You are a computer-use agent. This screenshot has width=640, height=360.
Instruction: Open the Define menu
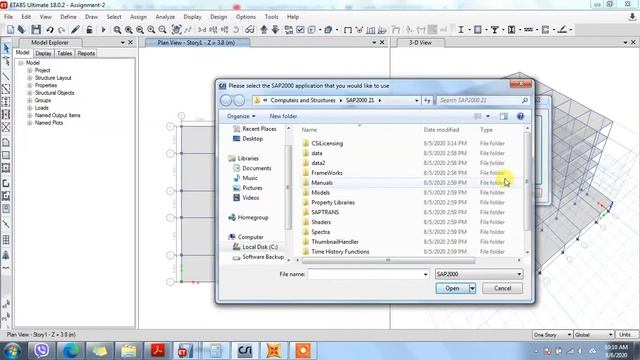click(68, 17)
